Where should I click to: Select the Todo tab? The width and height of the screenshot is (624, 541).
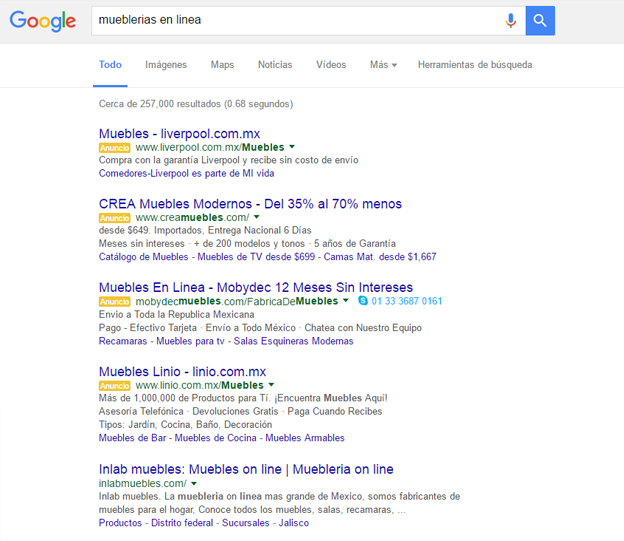[x=110, y=64]
